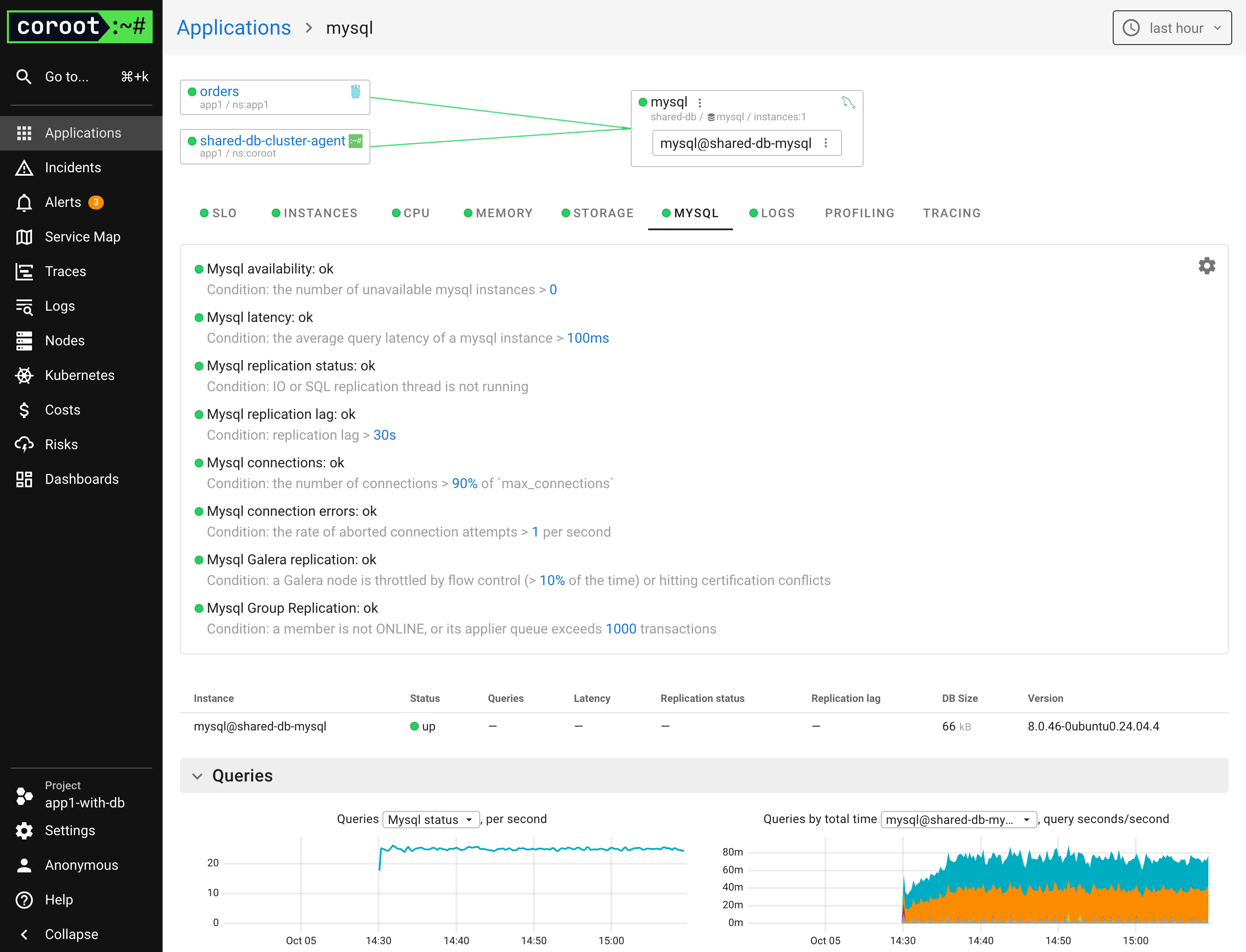This screenshot has height=952, width=1246.
Task: Switch to the CPU tab
Action: pyautogui.click(x=411, y=213)
